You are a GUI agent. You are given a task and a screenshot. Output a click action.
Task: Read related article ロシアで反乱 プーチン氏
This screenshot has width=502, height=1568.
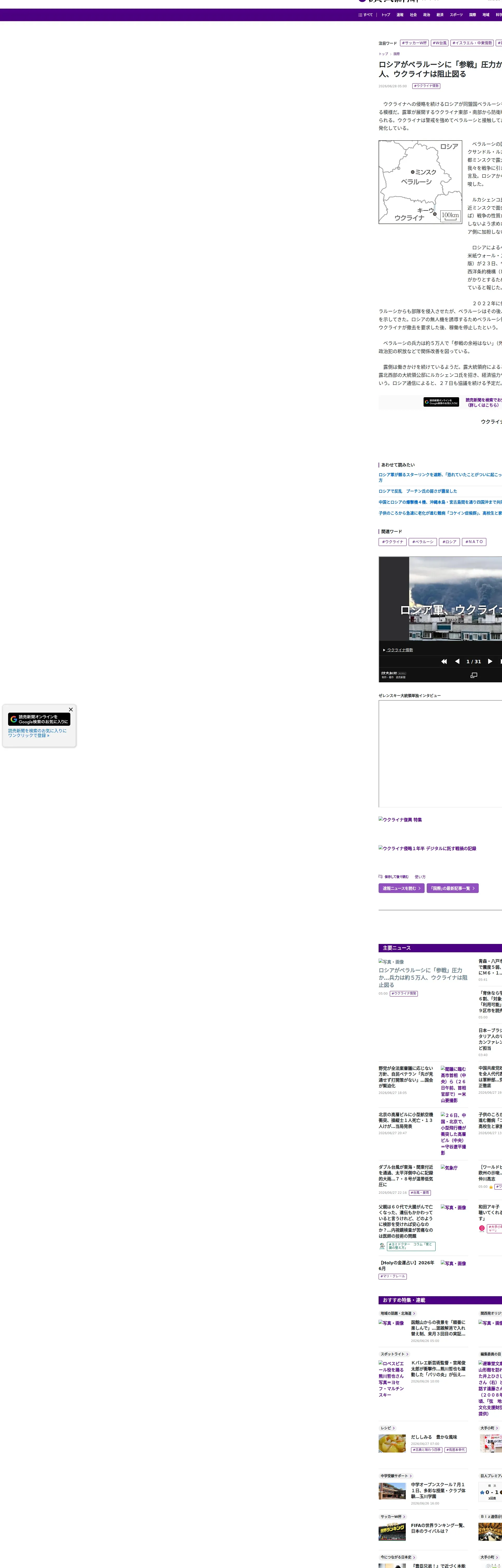click(418, 491)
